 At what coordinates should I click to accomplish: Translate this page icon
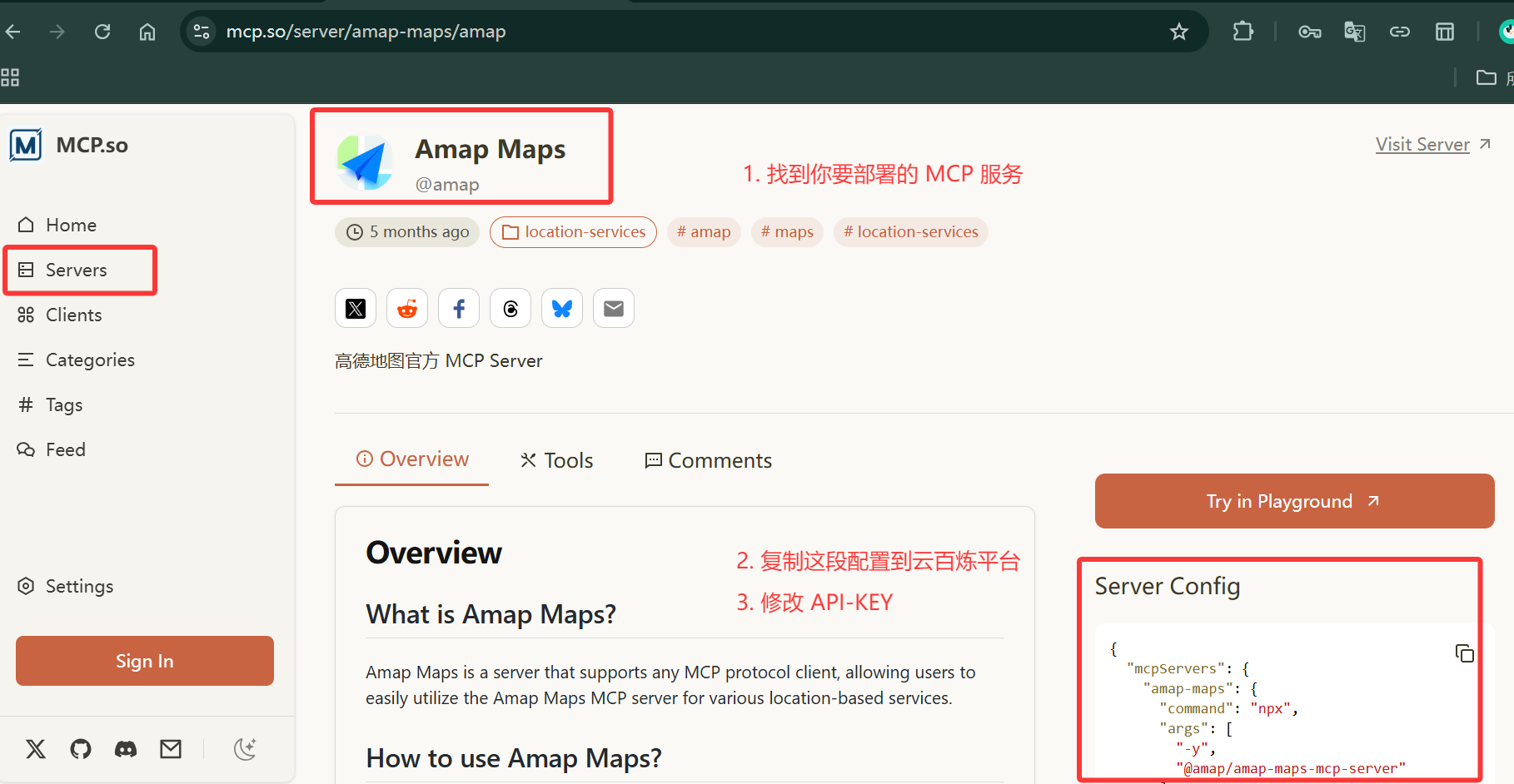1354,32
